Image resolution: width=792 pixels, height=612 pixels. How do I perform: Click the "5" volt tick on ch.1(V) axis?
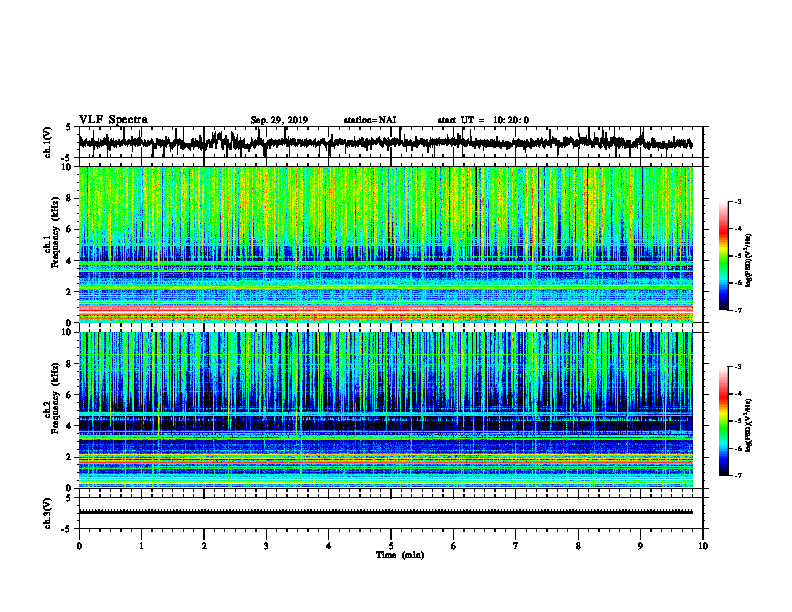69,127
